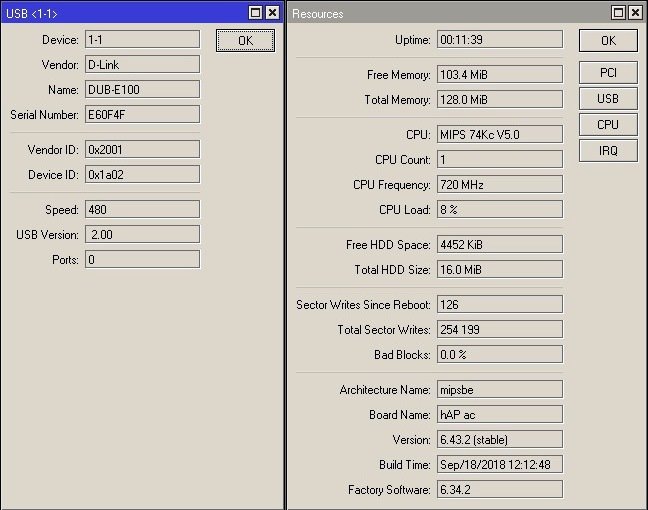This screenshot has width=648, height=510.
Task: Click the Name field showing DUB-E100
Action: [x=141, y=90]
